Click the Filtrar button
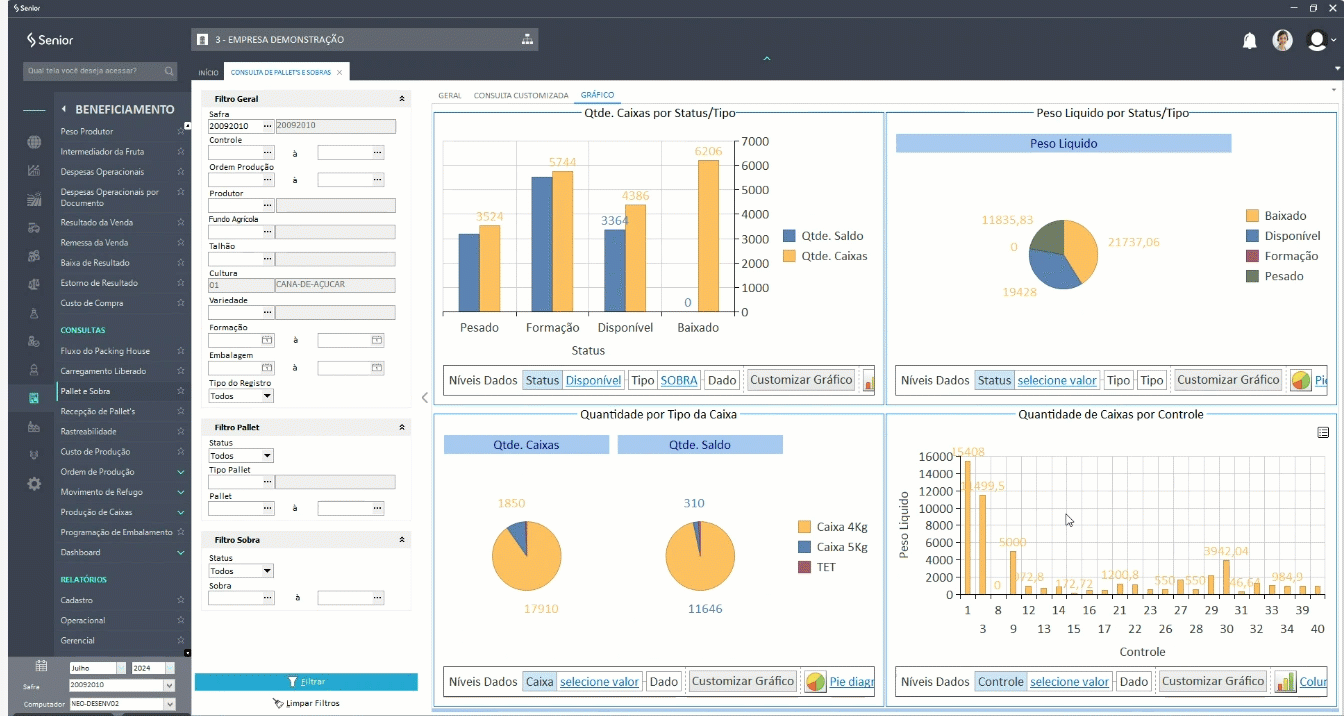Screen dimensions: 1344x716 click(x=306, y=682)
